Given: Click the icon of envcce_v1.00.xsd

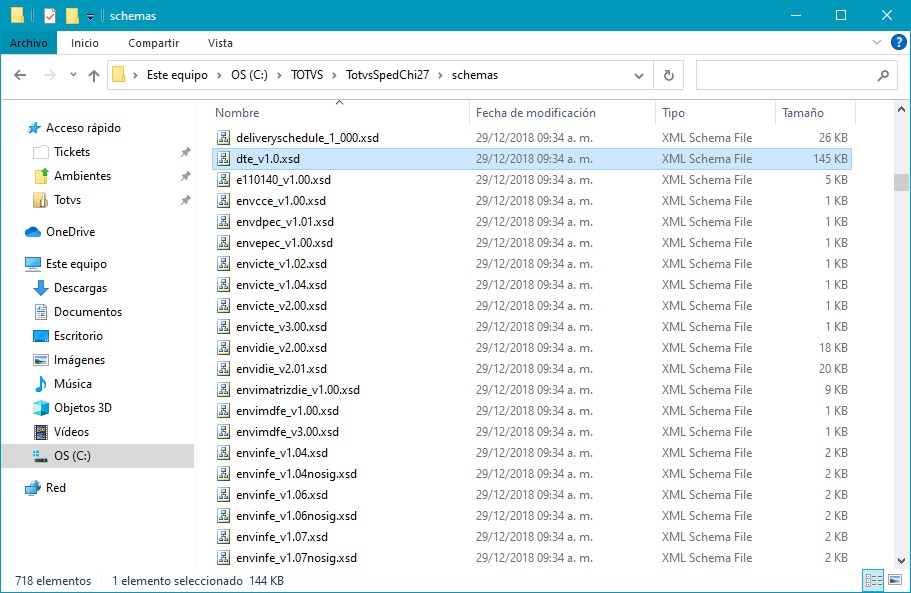Looking at the screenshot, I should coord(224,200).
